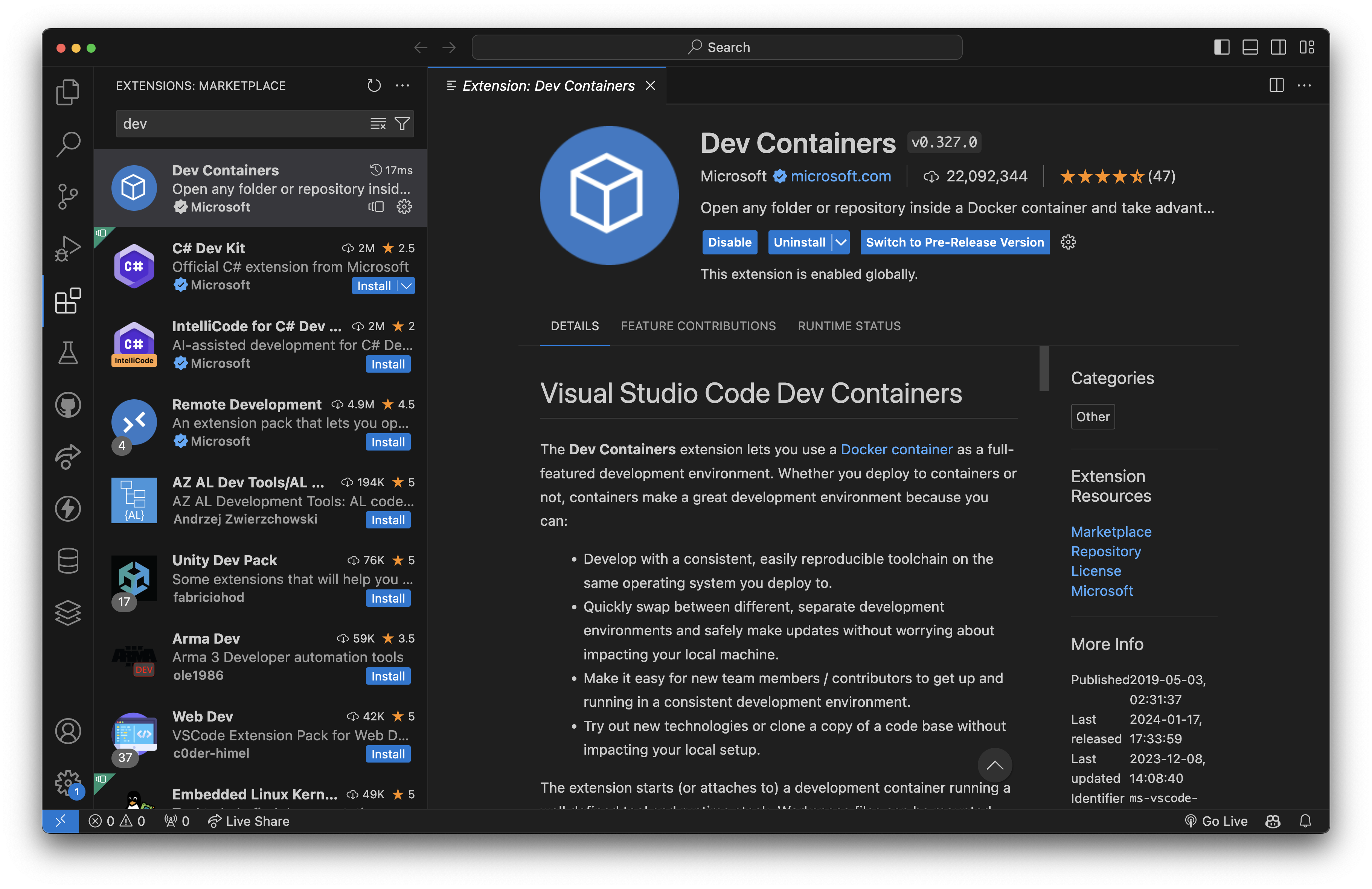Image resolution: width=1372 pixels, height=889 pixels.
Task: Open the Live Share view icon
Action: click(x=68, y=456)
